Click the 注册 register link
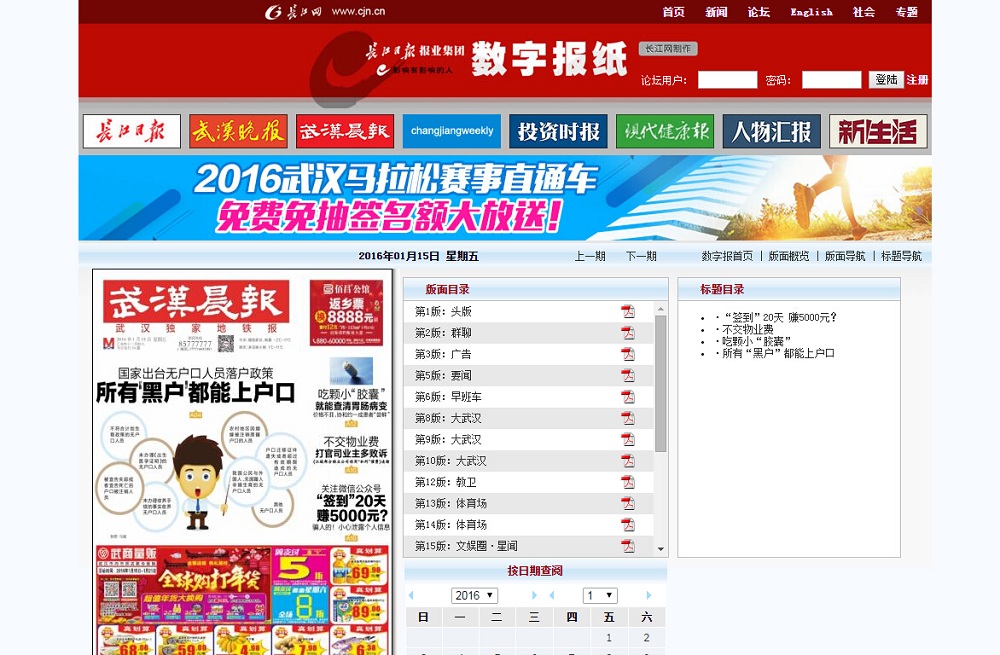 pyautogui.click(x=917, y=80)
